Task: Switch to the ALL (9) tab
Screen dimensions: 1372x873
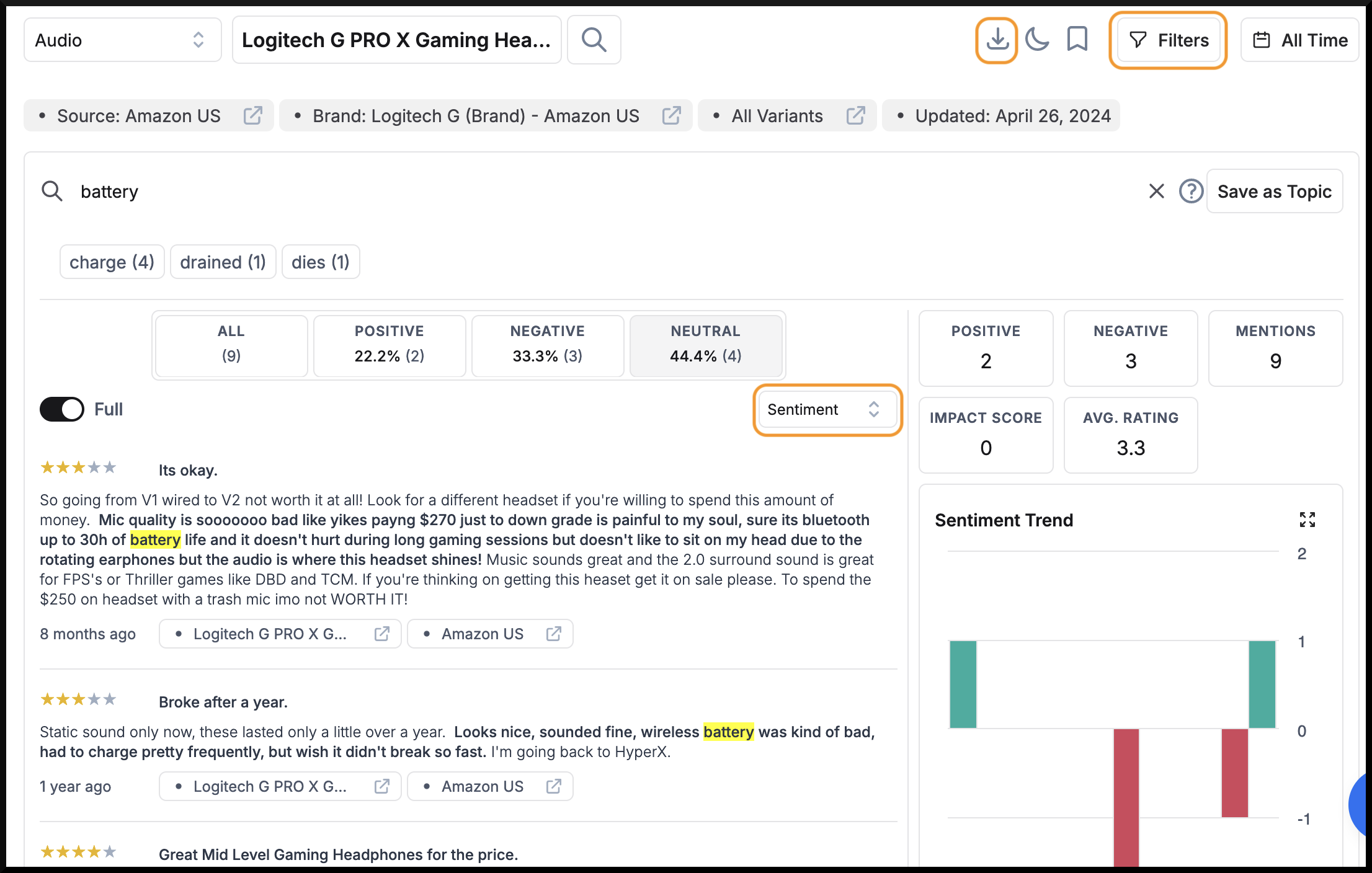Action: (x=231, y=345)
